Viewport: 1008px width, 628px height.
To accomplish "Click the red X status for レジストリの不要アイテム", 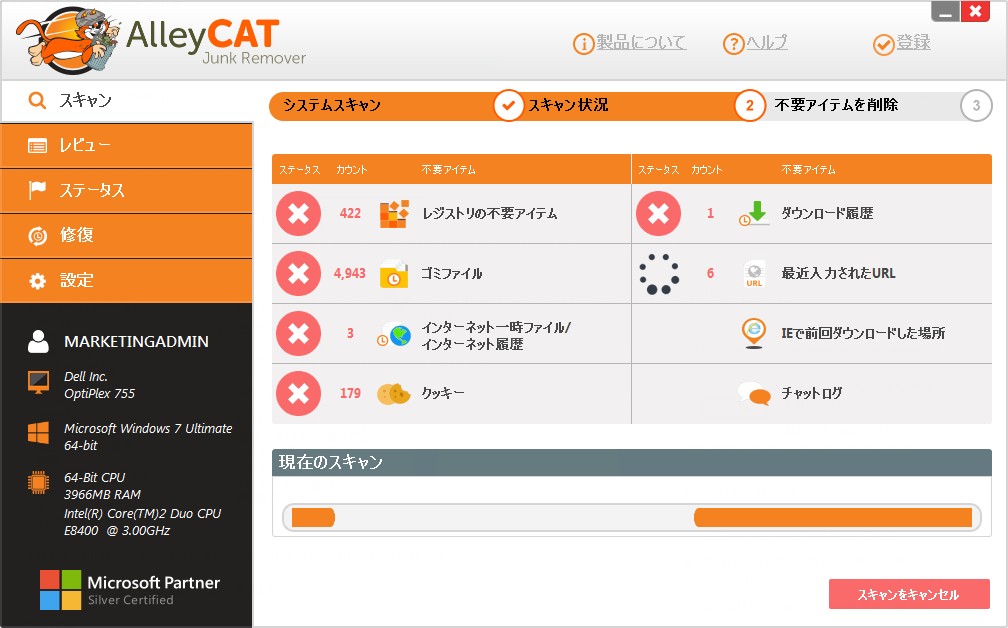I will pos(298,213).
